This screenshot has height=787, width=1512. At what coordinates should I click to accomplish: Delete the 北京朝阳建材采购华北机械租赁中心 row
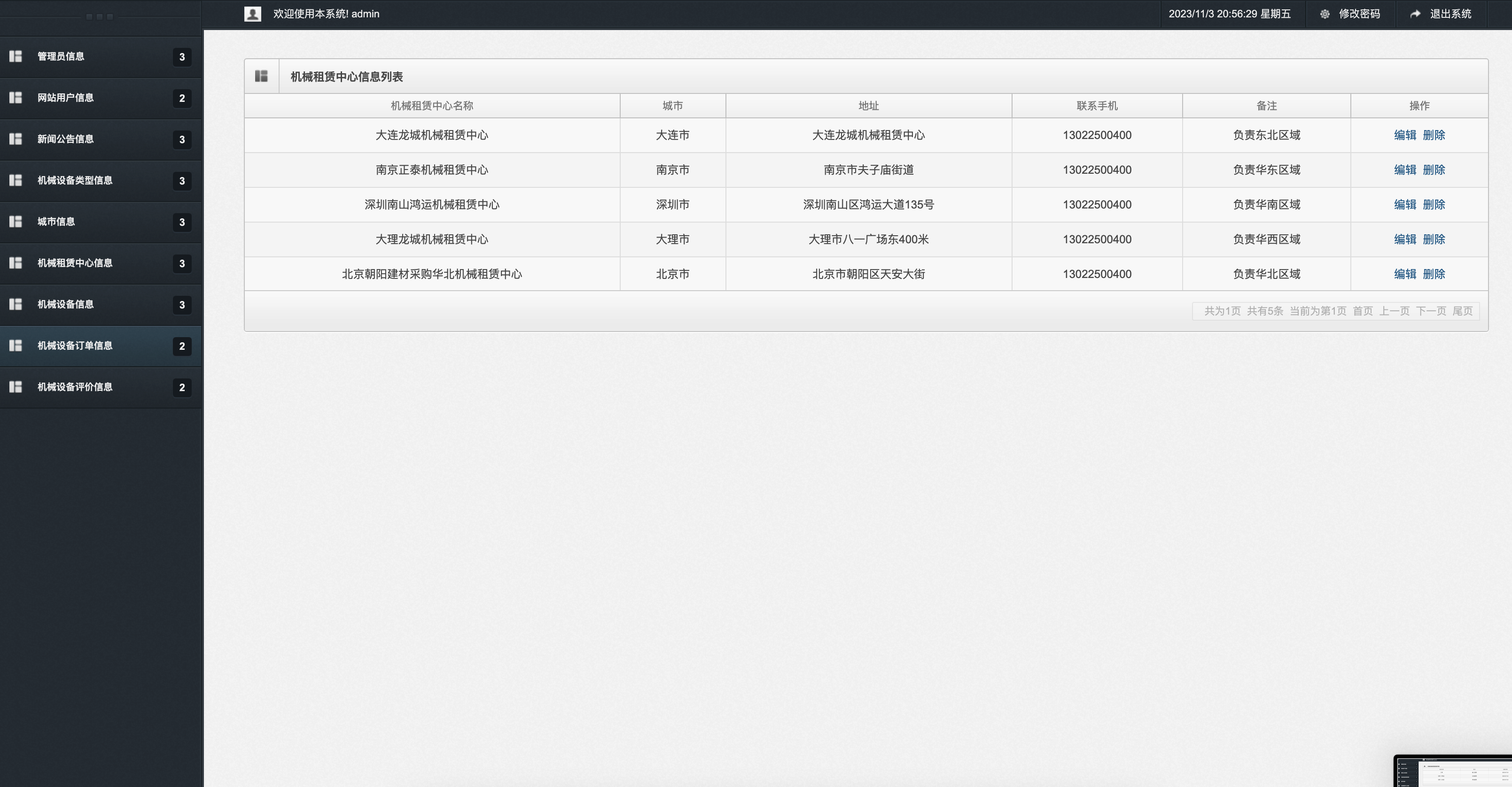click(x=1434, y=274)
